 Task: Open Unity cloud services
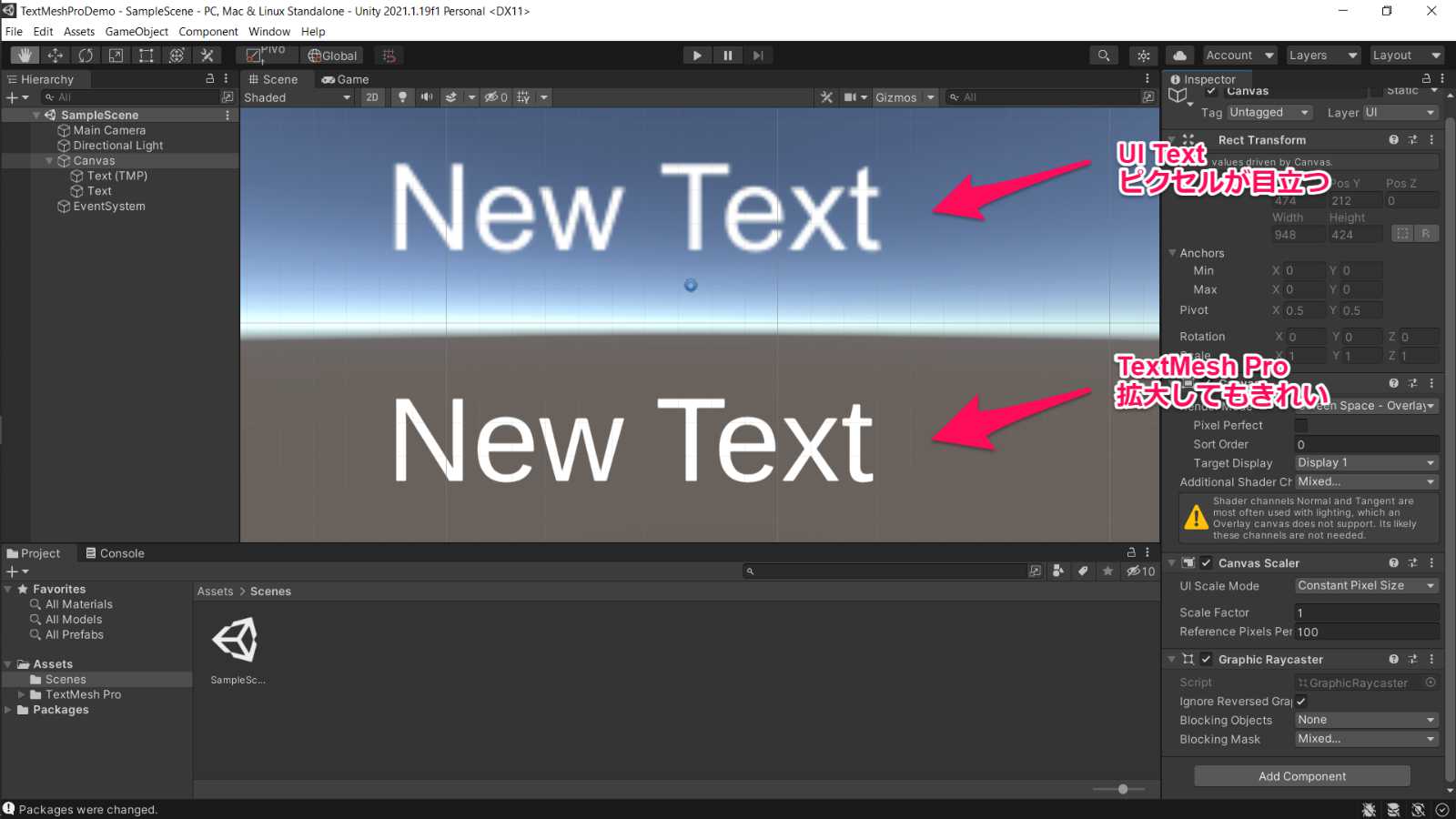1180,56
